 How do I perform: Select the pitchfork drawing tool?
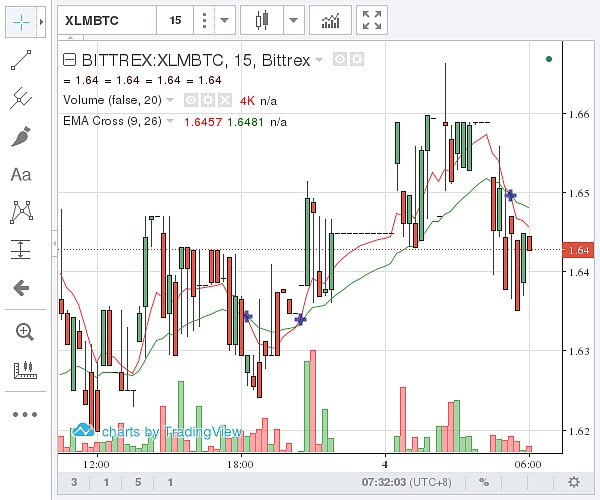pos(21,98)
